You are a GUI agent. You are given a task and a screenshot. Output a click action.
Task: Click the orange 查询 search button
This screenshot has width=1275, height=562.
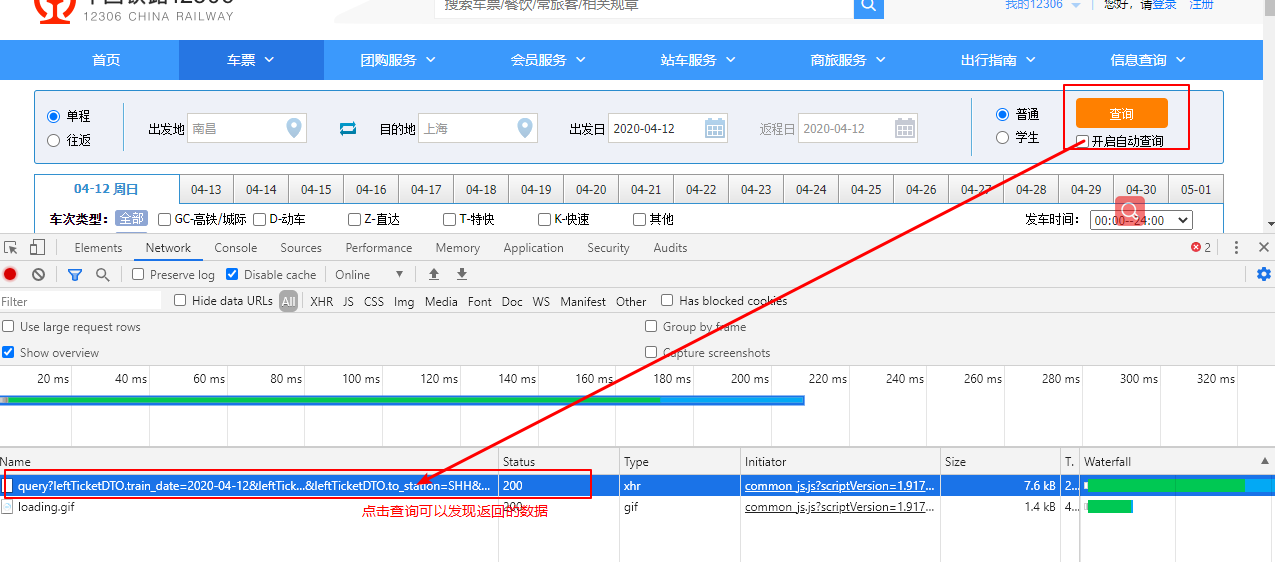(1121, 113)
